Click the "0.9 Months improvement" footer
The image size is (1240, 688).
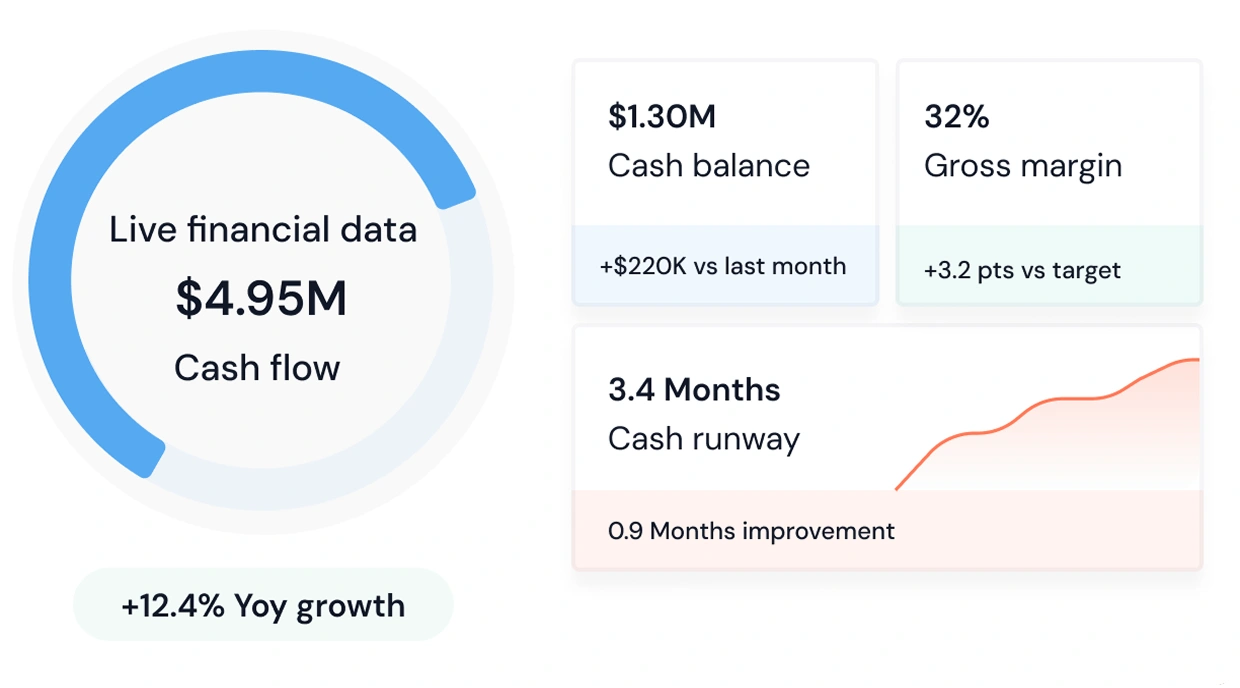click(751, 530)
